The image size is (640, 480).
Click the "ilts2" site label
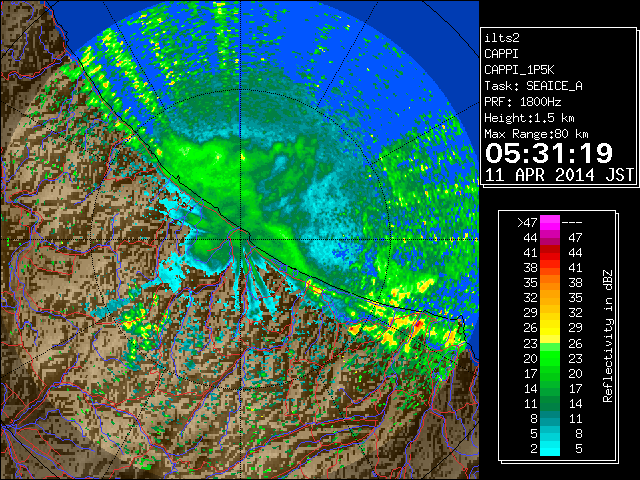tap(502, 38)
